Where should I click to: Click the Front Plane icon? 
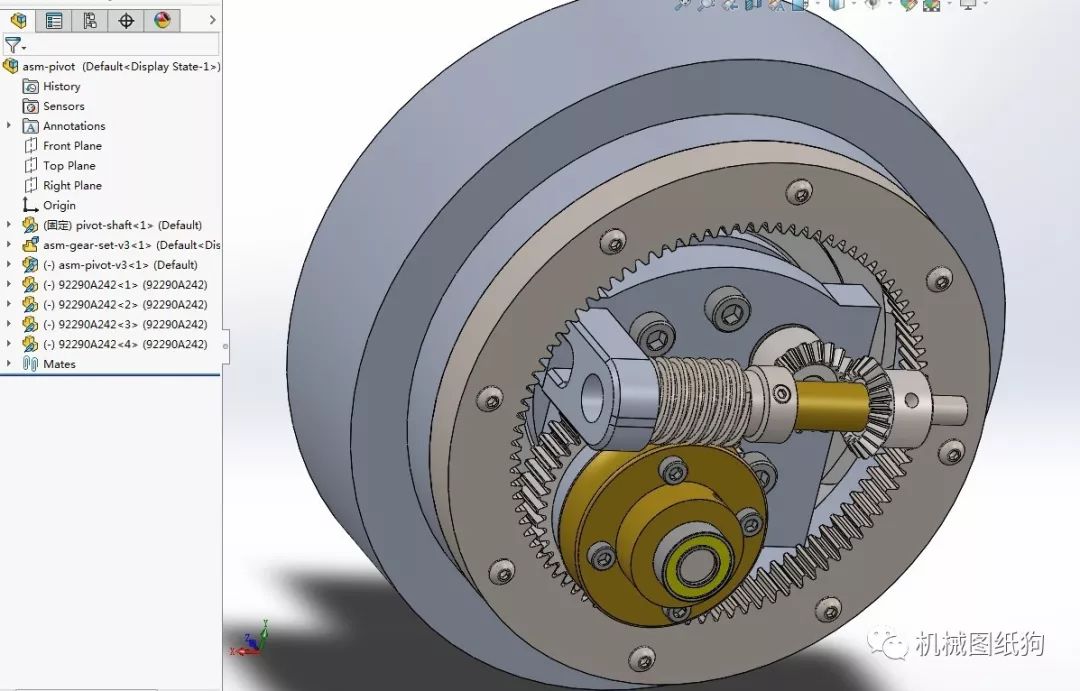(30, 145)
